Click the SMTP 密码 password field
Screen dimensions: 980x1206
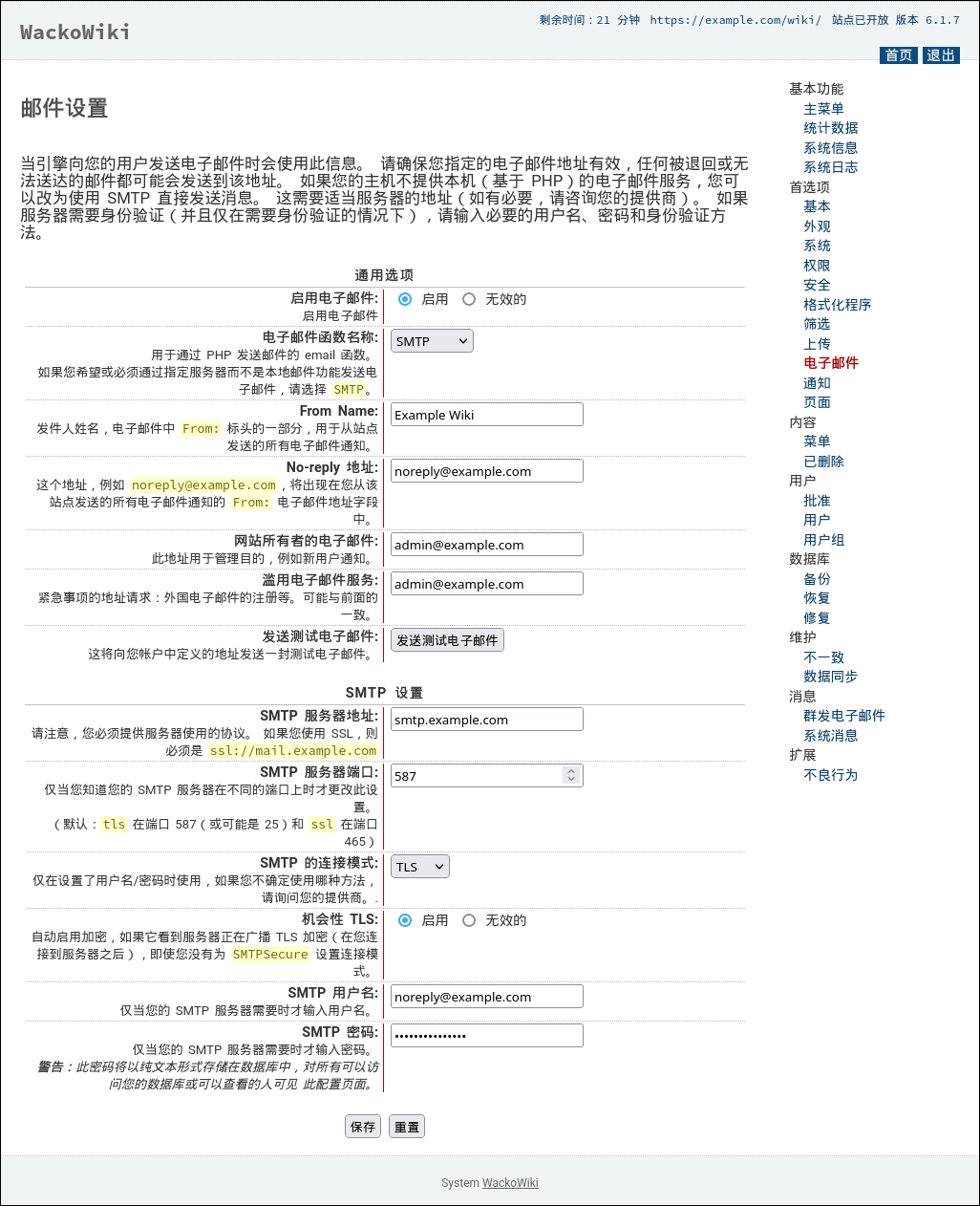click(x=487, y=1036)
